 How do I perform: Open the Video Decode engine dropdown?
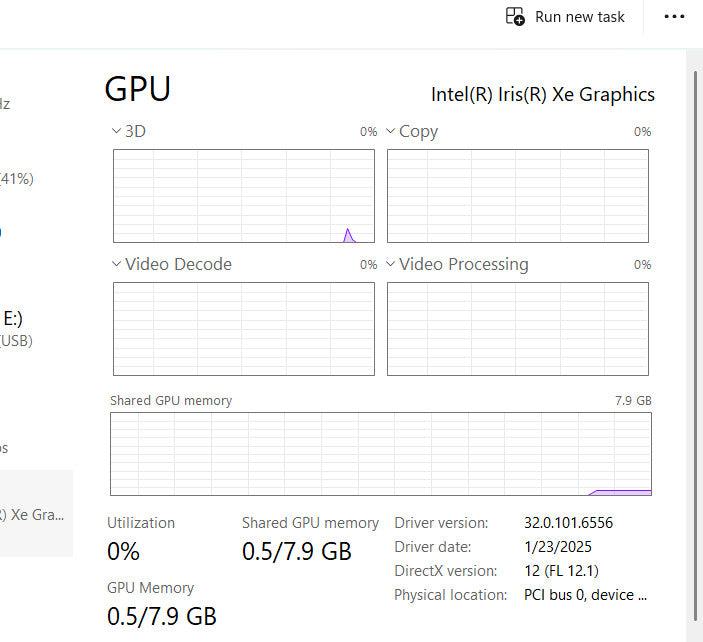(117, 264)
